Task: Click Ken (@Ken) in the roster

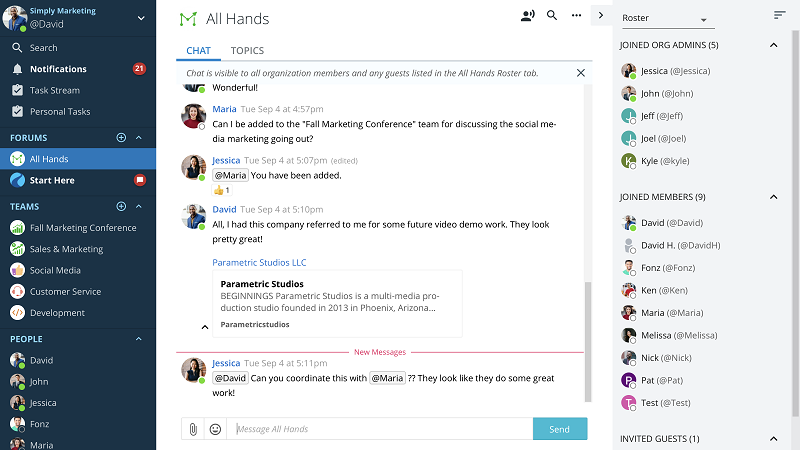Action: 655,290
